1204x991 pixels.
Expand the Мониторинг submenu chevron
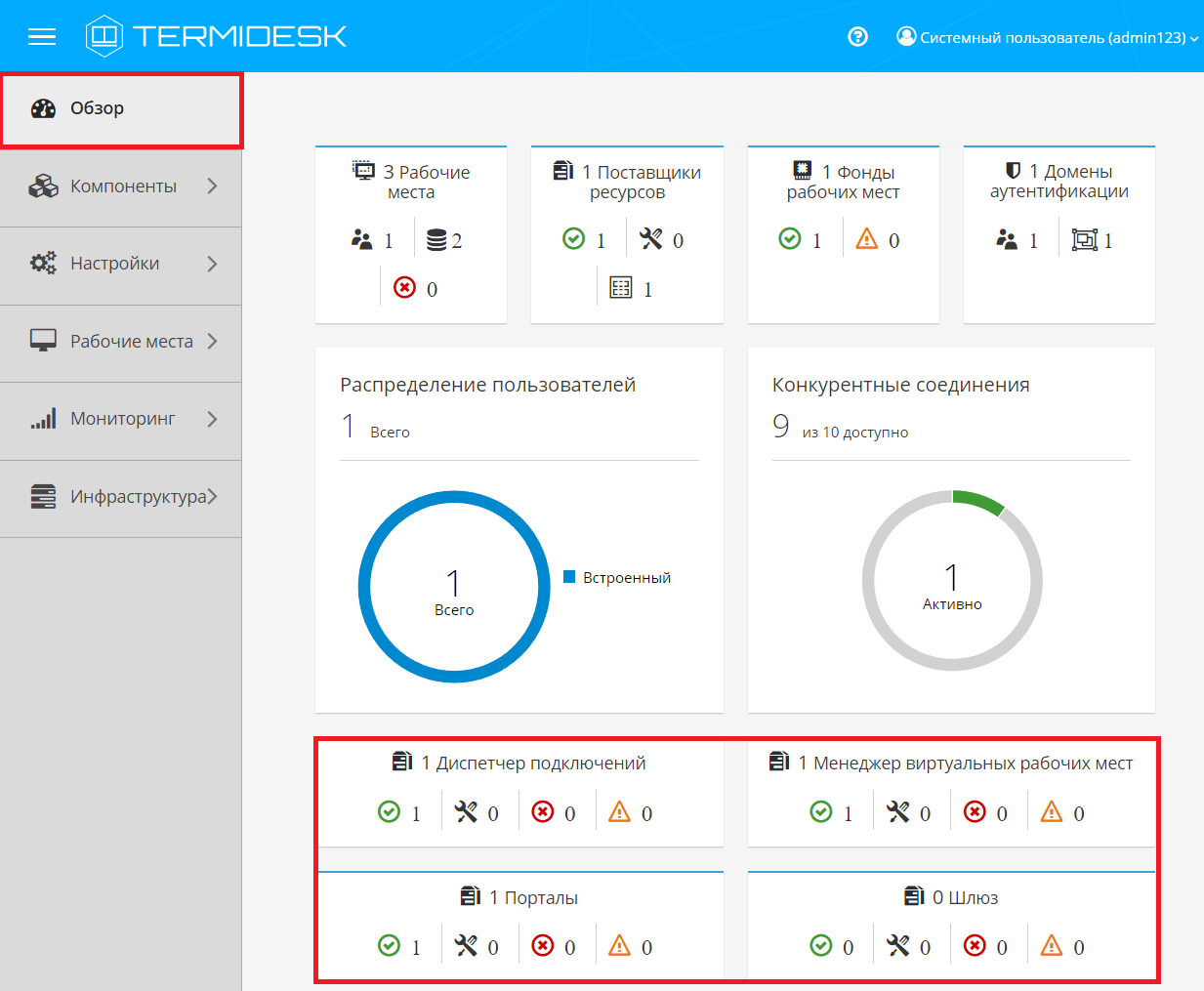click(x=212, y=419)
